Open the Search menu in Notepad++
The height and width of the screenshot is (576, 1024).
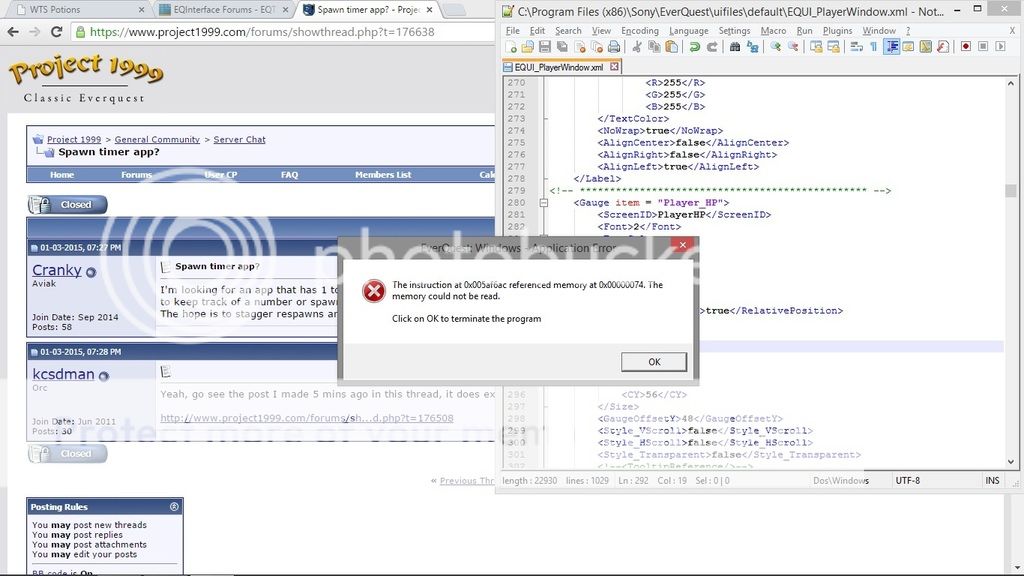568,31
